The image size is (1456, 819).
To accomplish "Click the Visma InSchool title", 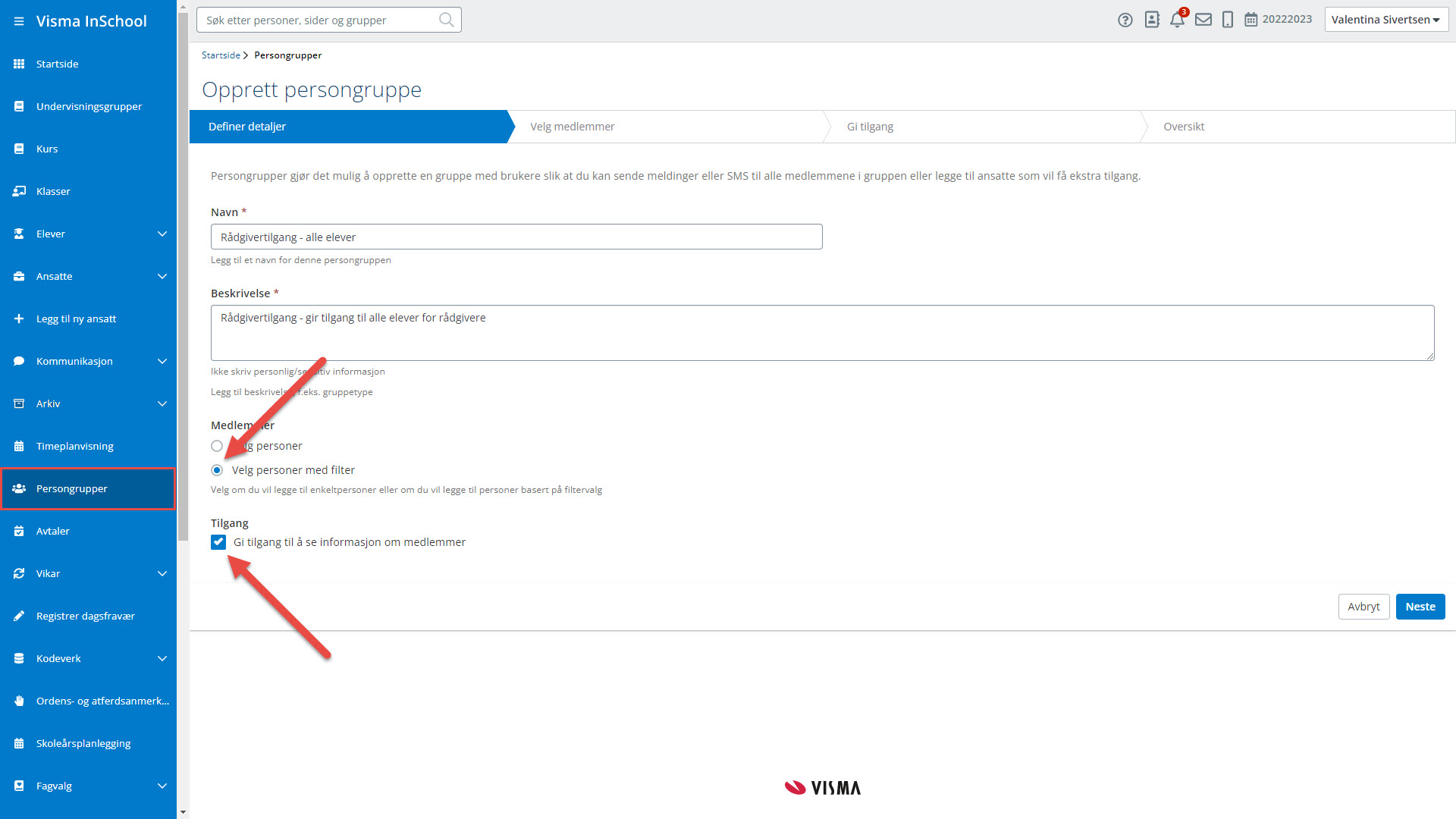I will click(x=92, y=21).
